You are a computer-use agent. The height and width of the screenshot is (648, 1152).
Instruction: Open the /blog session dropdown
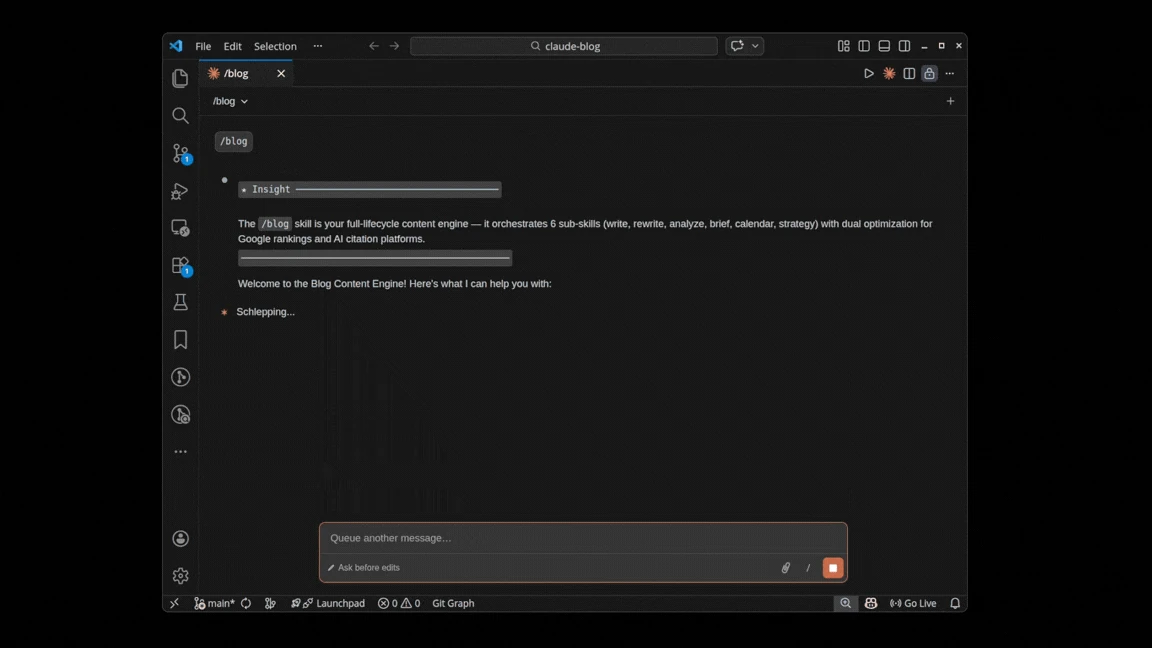coord(230,101)
